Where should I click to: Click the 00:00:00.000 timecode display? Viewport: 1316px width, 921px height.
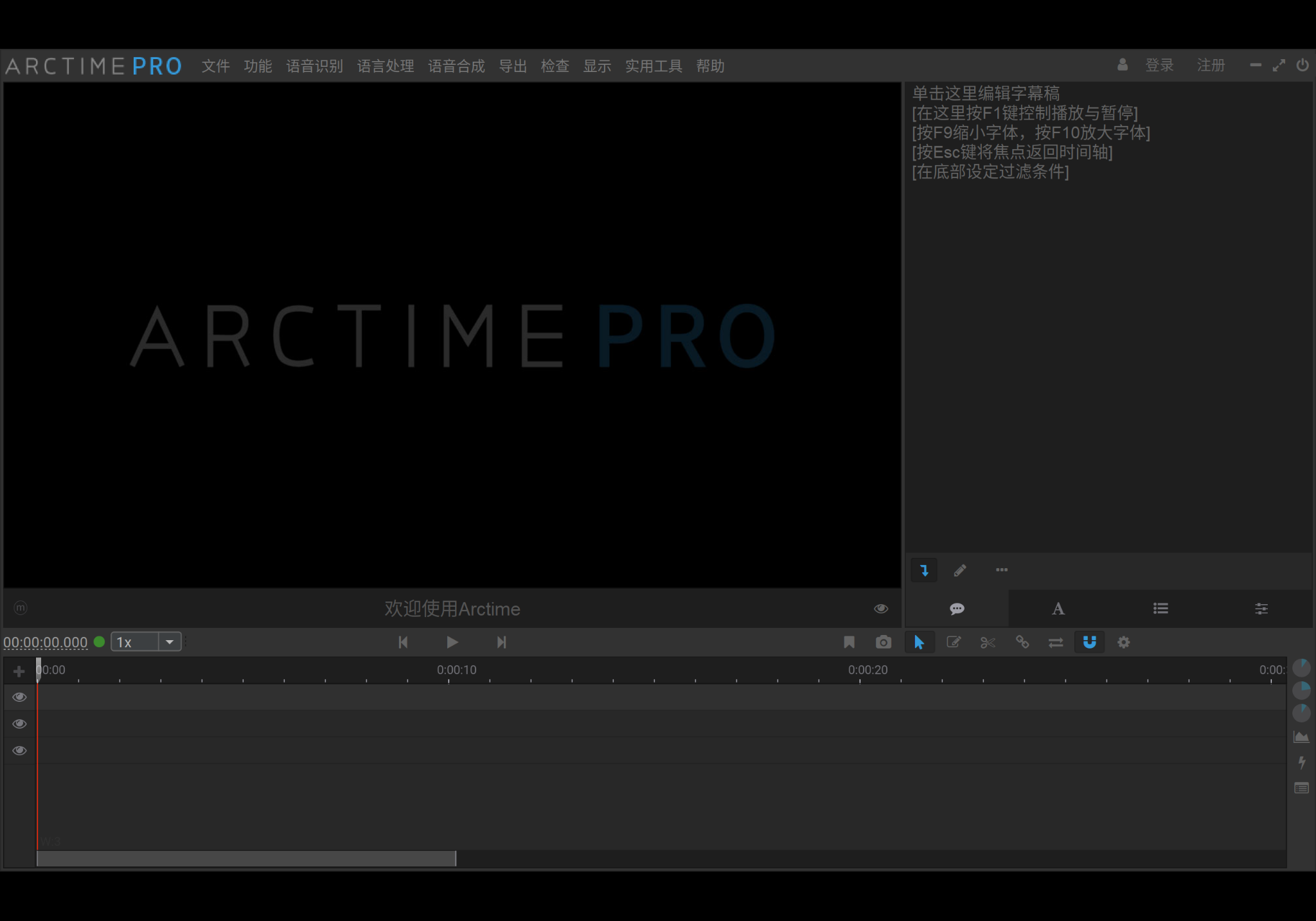tap(46, 642)
